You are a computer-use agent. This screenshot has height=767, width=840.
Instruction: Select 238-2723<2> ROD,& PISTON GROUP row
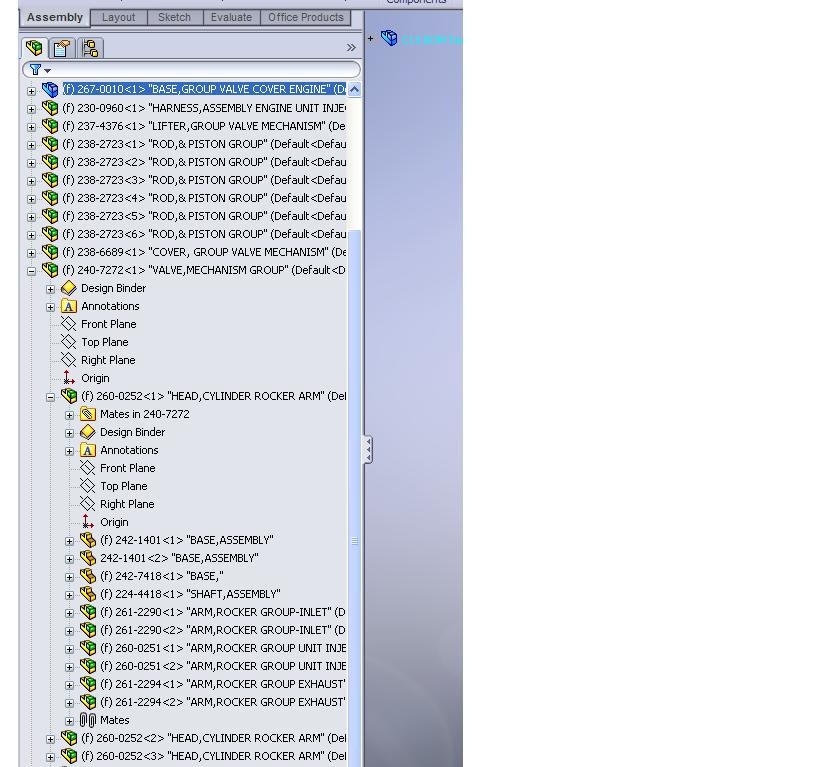click(204, 162)
